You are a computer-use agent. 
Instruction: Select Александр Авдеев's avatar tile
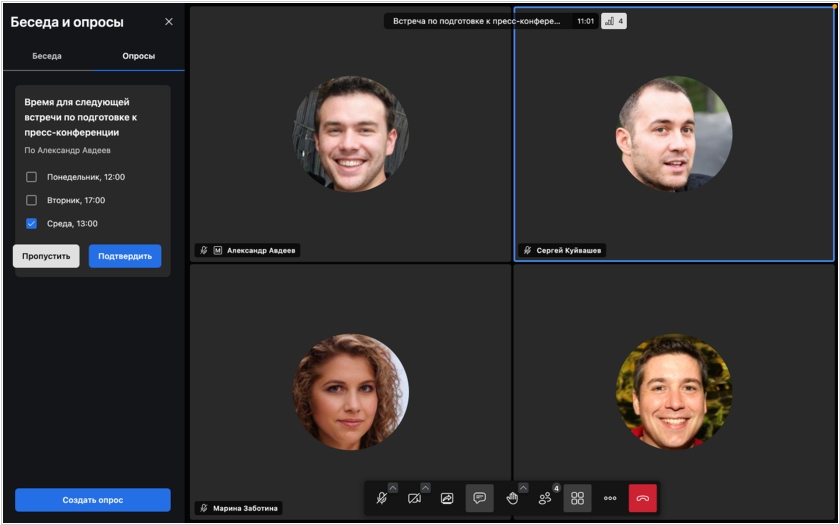350,133
